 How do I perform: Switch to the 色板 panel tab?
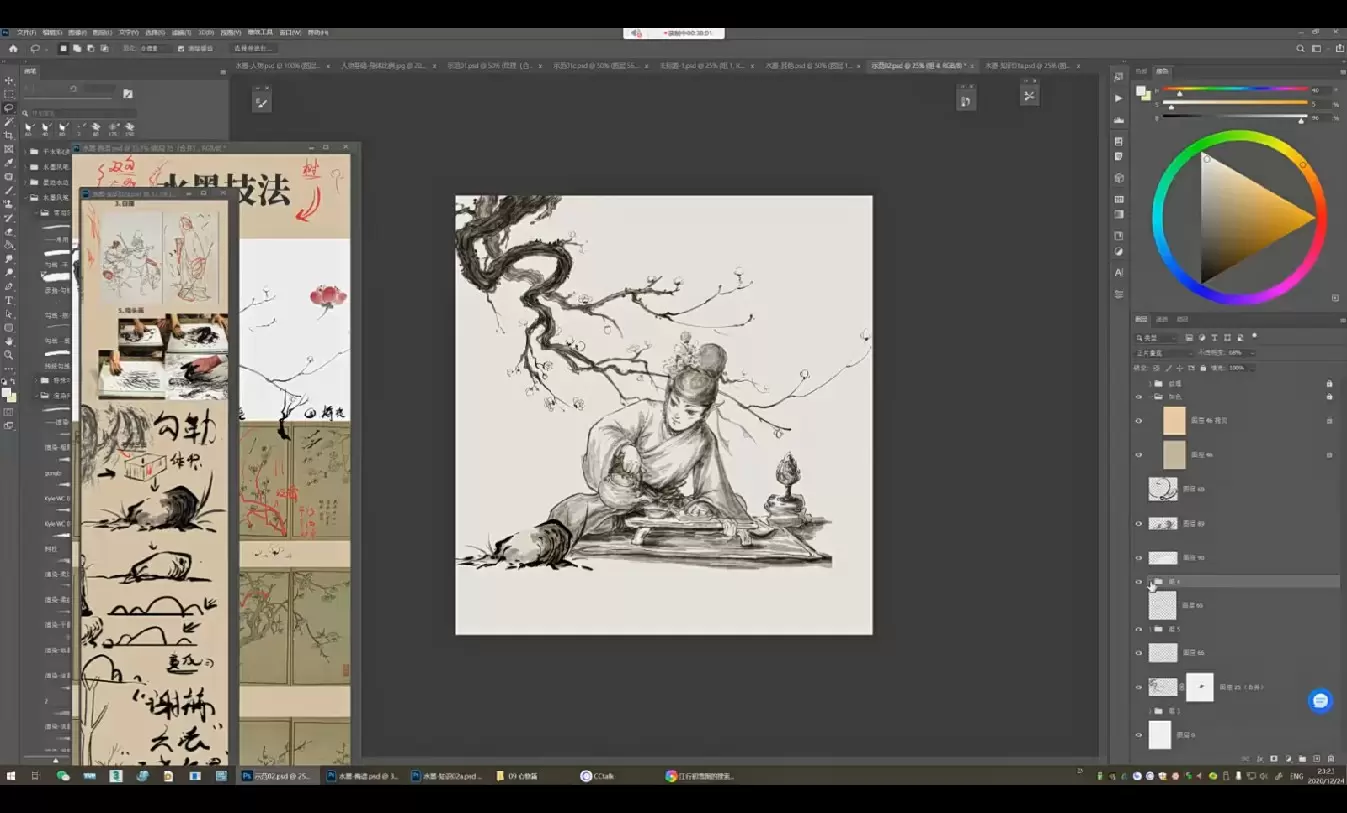point(1141,72)
